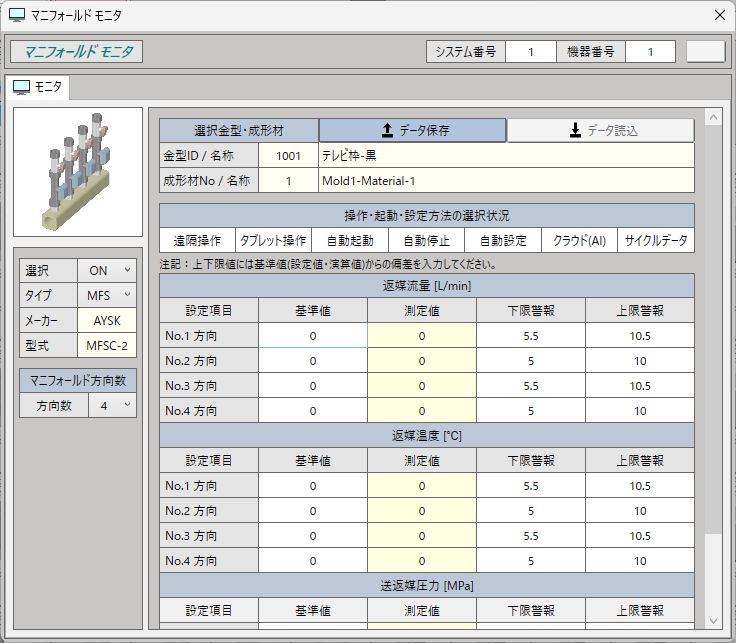Click the 送返媒圧力 [MPa] section header
This screenshot has height=643, width=736.
point(427,585)
